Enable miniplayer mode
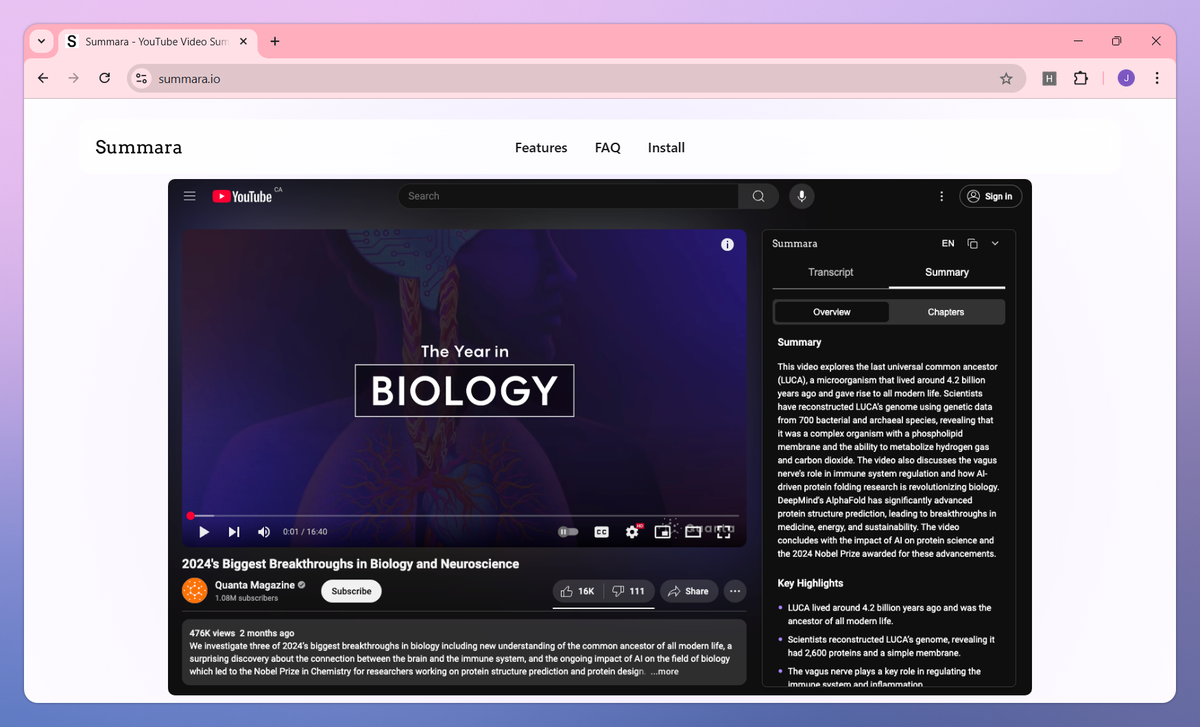 pos(662,532)
